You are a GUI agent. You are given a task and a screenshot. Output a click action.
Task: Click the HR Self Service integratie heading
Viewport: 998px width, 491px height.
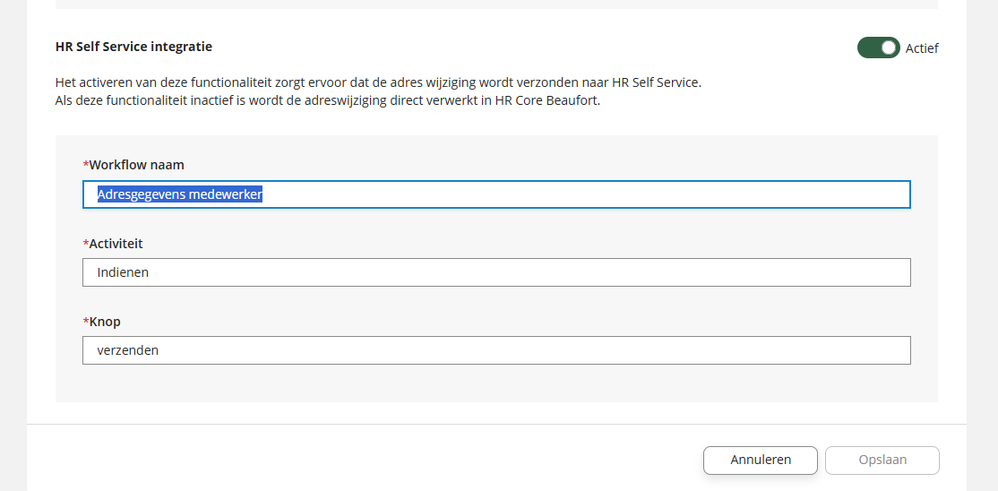point(134,46)
